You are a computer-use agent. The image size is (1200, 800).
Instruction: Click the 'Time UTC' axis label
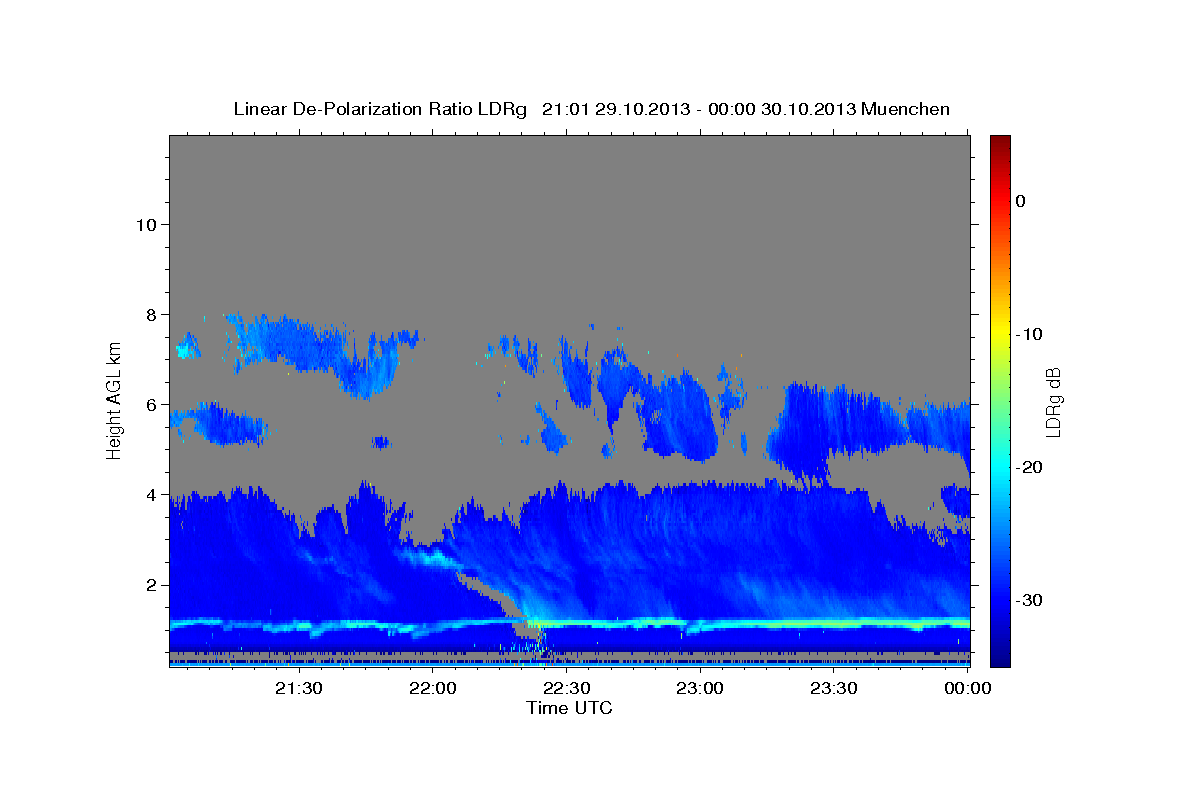tap(569, 708)
